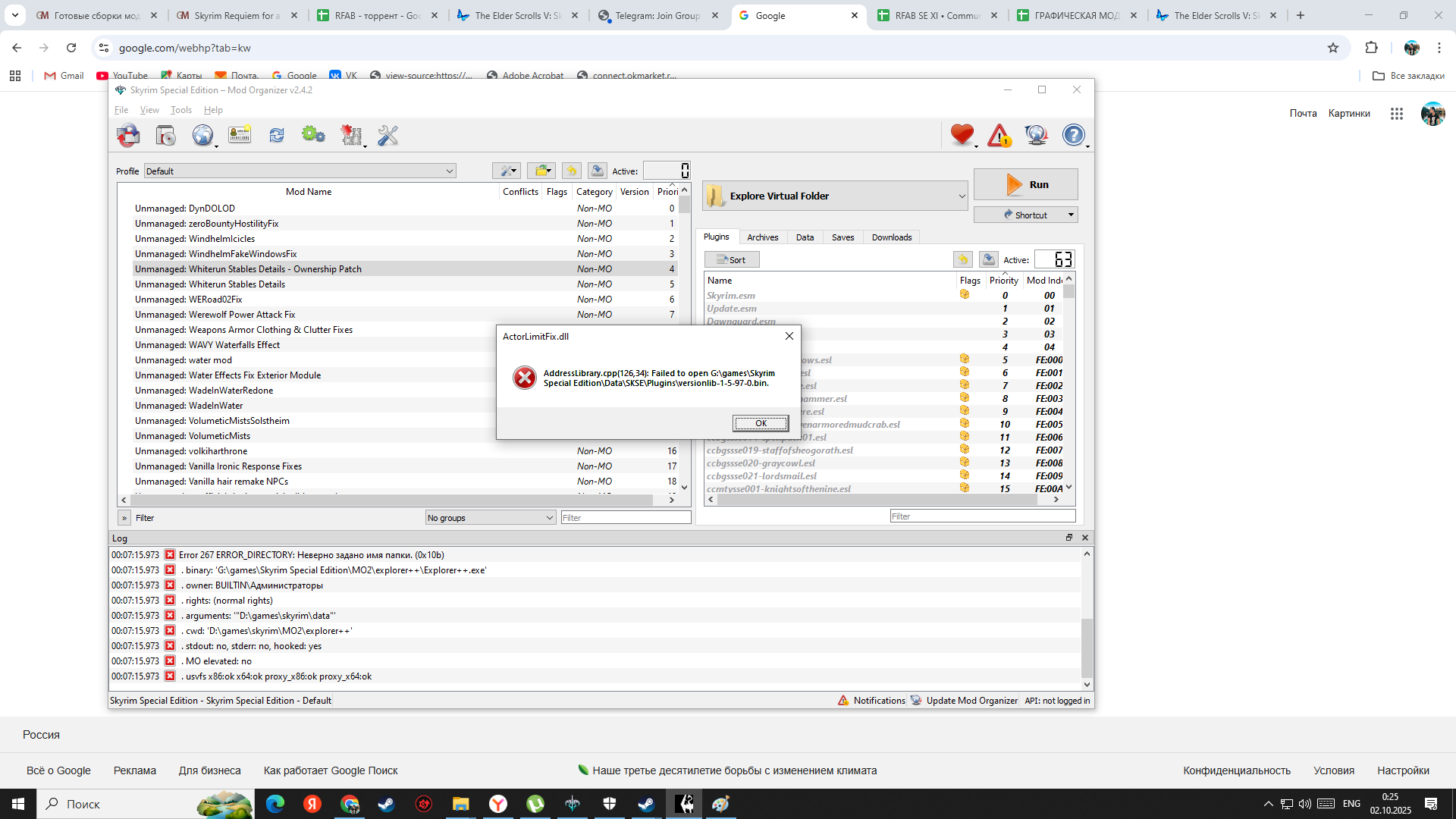Click the Windows Start button
Viewport: 1456px width, 819px height.
tap(18, 804)
